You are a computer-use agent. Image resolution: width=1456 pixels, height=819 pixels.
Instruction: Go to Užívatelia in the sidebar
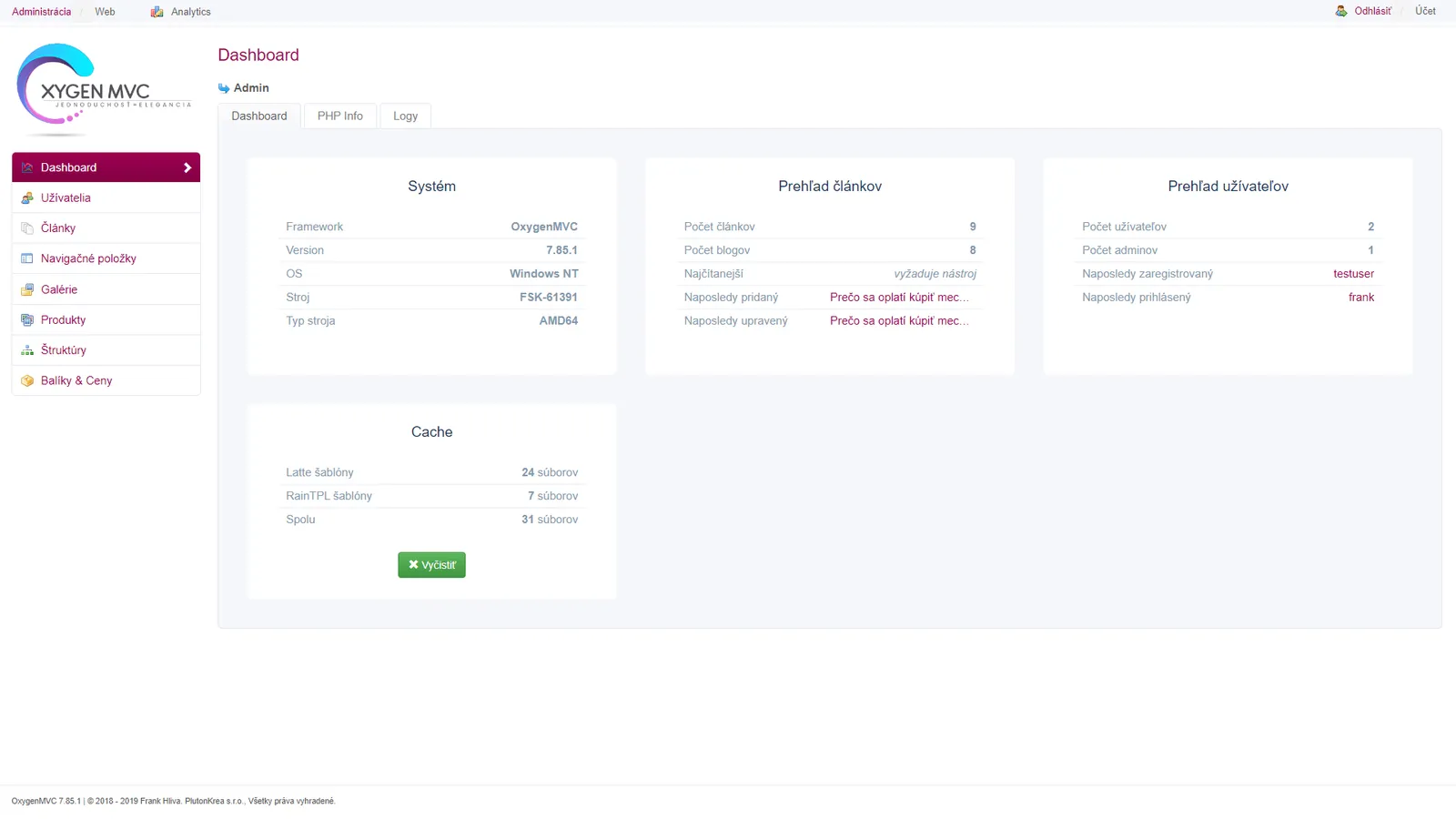point(106,198)
